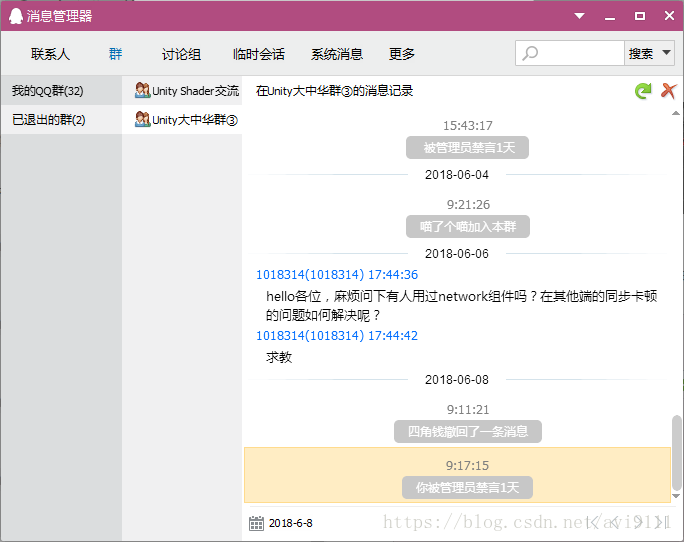The height and width of the screenshot is (542, 684).
Task: Go to the first page of records
Action: click(592, 522)
